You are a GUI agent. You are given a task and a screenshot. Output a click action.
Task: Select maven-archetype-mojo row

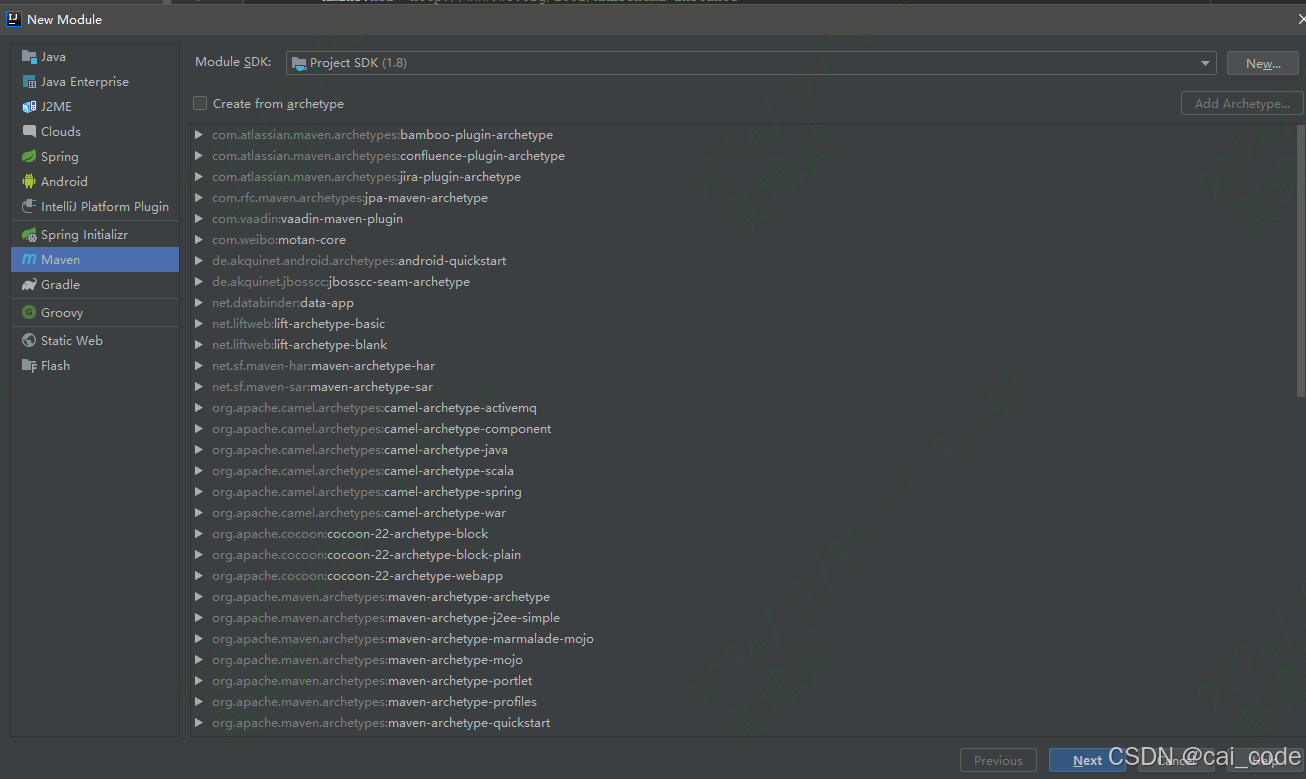(x=743, y=660)
